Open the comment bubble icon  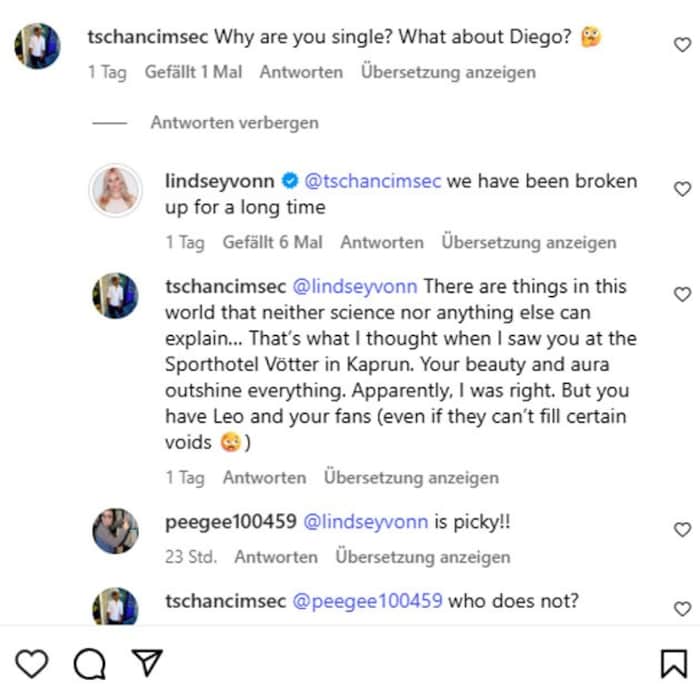[90, 663]
